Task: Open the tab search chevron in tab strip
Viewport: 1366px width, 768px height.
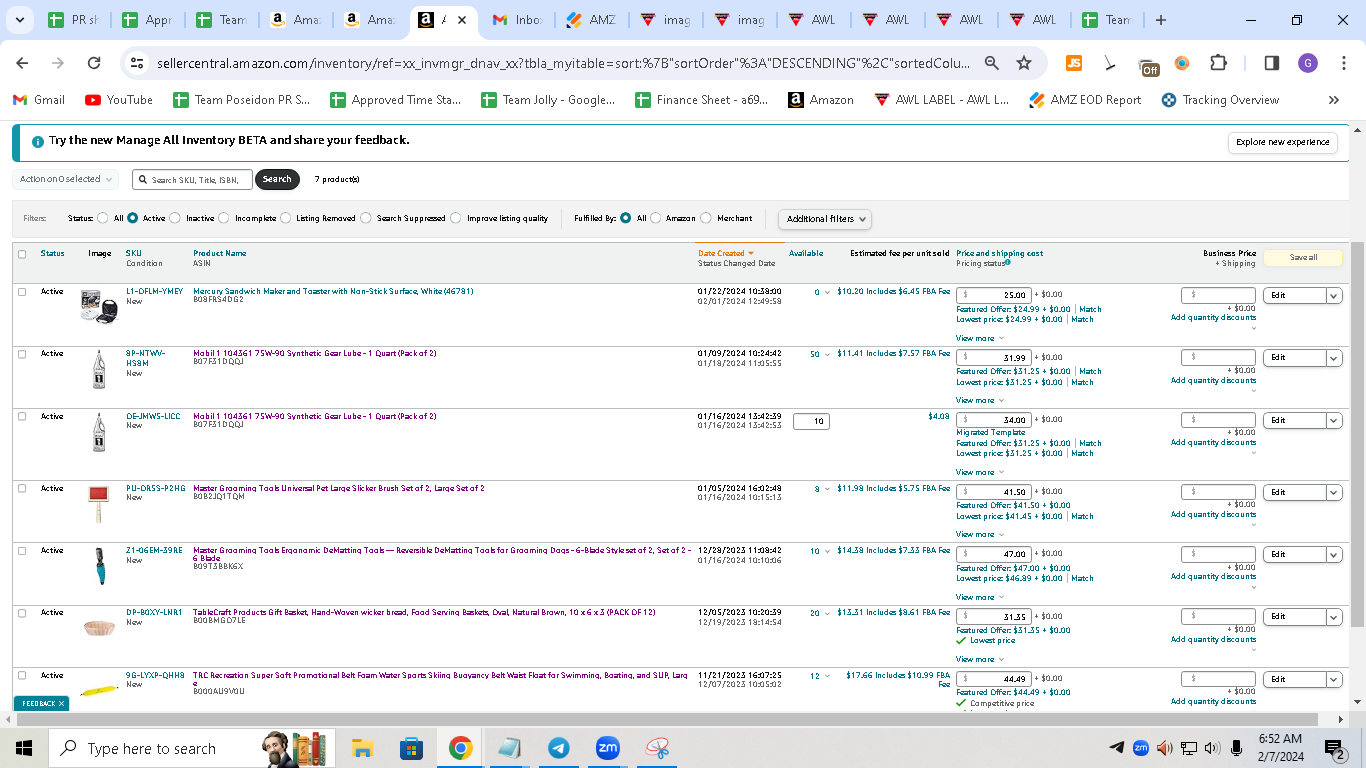Action: pyautogui.click(x=20, y=20)
